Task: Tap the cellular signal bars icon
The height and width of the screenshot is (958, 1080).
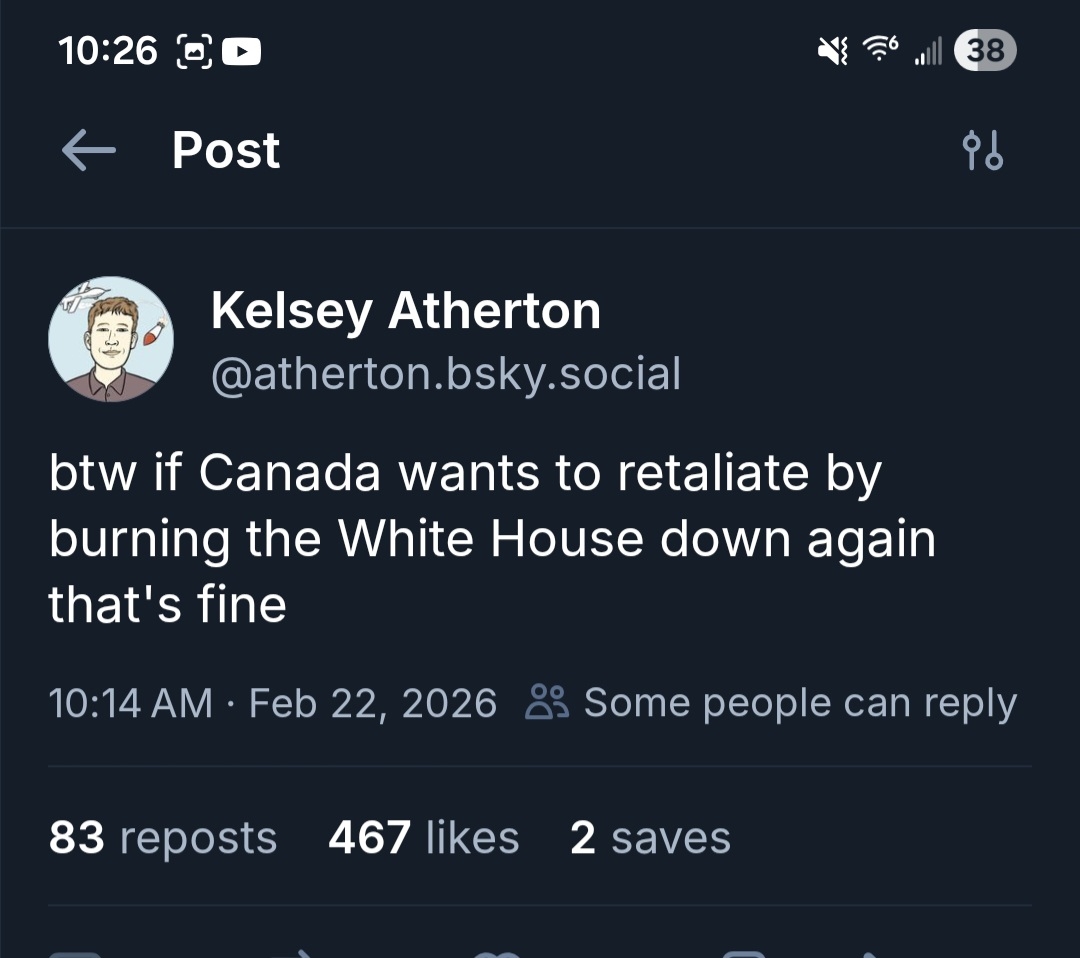Action: 929,50
